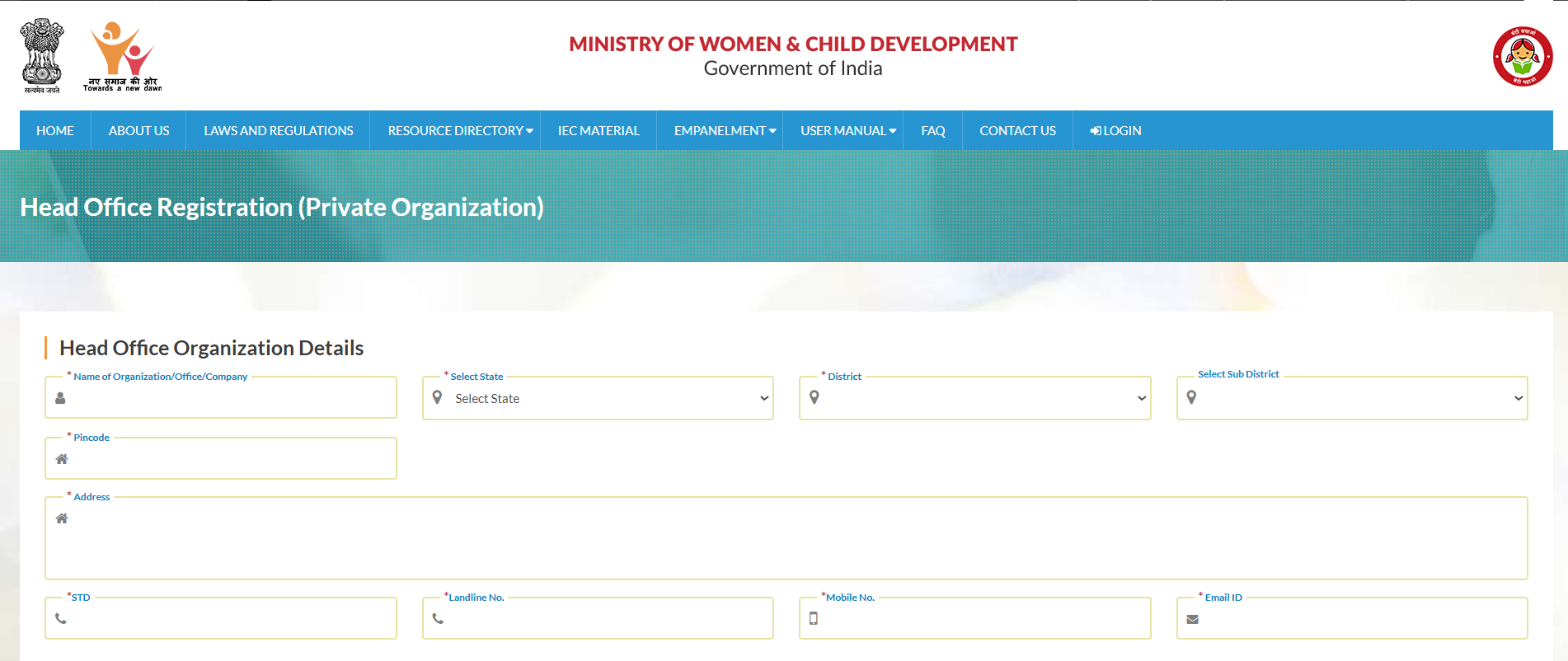This screenshot has width=1568, height=661.
Task: Click the Towards a new dawn logo
Action: coord(122,56)
